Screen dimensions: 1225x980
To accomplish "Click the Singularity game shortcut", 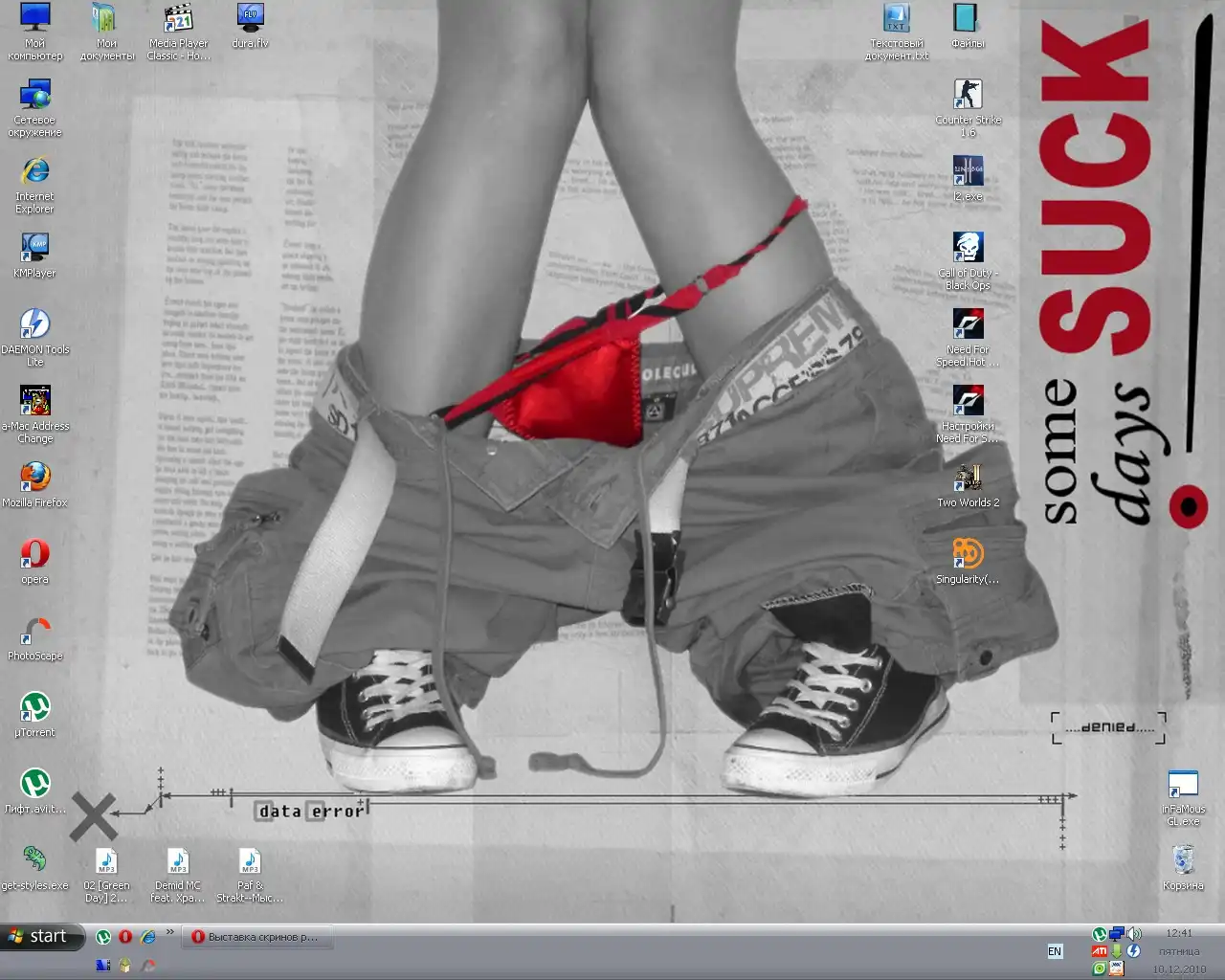I will [968, 555].
